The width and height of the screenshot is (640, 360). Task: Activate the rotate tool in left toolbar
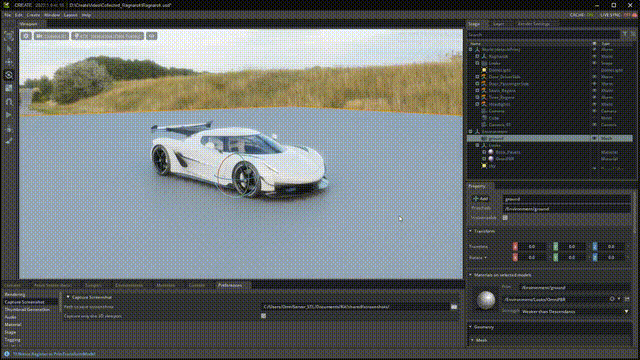(9, 75)
